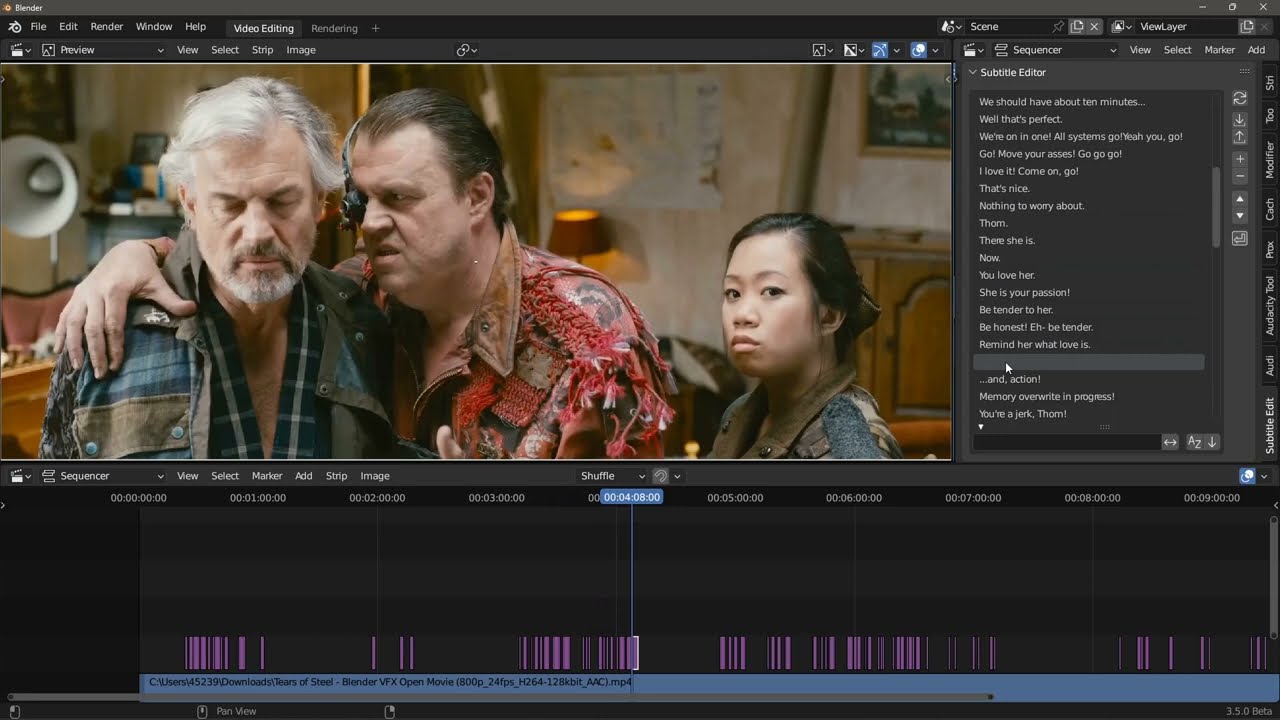The height and width of the screenshot is (720, 1280).
Task: Expand the overlay options arrow in the preview header
Action: pyautogui.click(x=935, y=50)
